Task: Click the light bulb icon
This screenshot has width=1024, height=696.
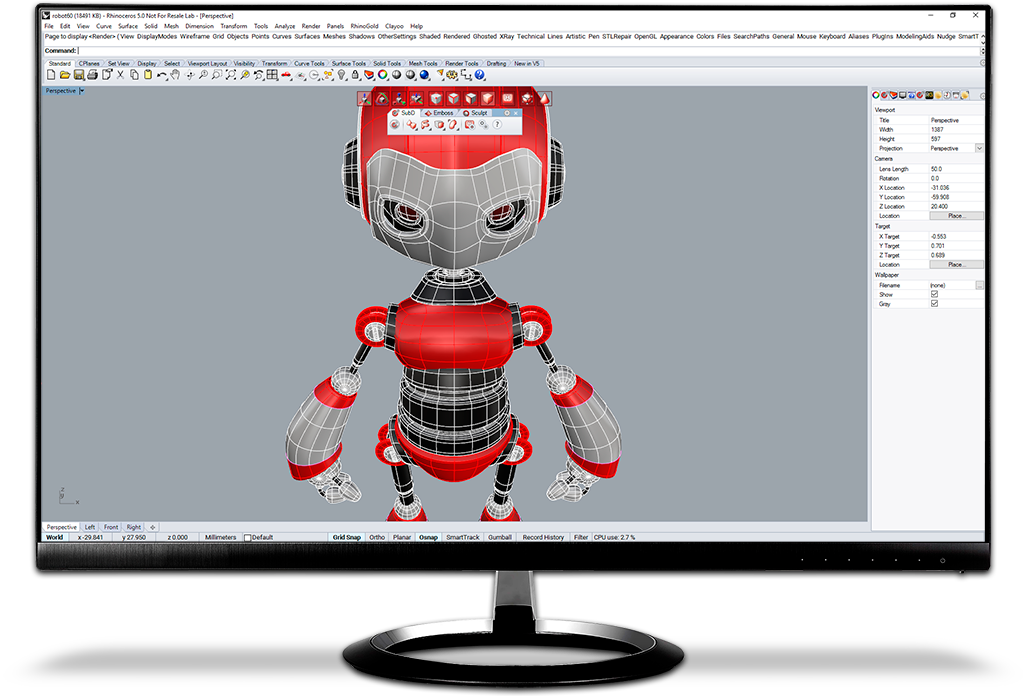Action: 342,75
